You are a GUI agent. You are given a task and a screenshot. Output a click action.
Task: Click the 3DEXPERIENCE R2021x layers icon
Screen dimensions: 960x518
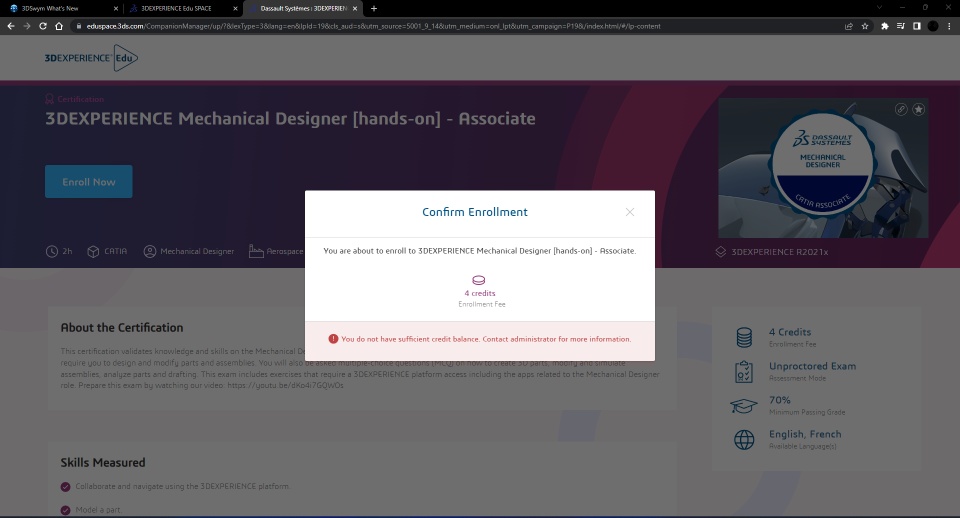pyautogui.click(x=721, y=252)
